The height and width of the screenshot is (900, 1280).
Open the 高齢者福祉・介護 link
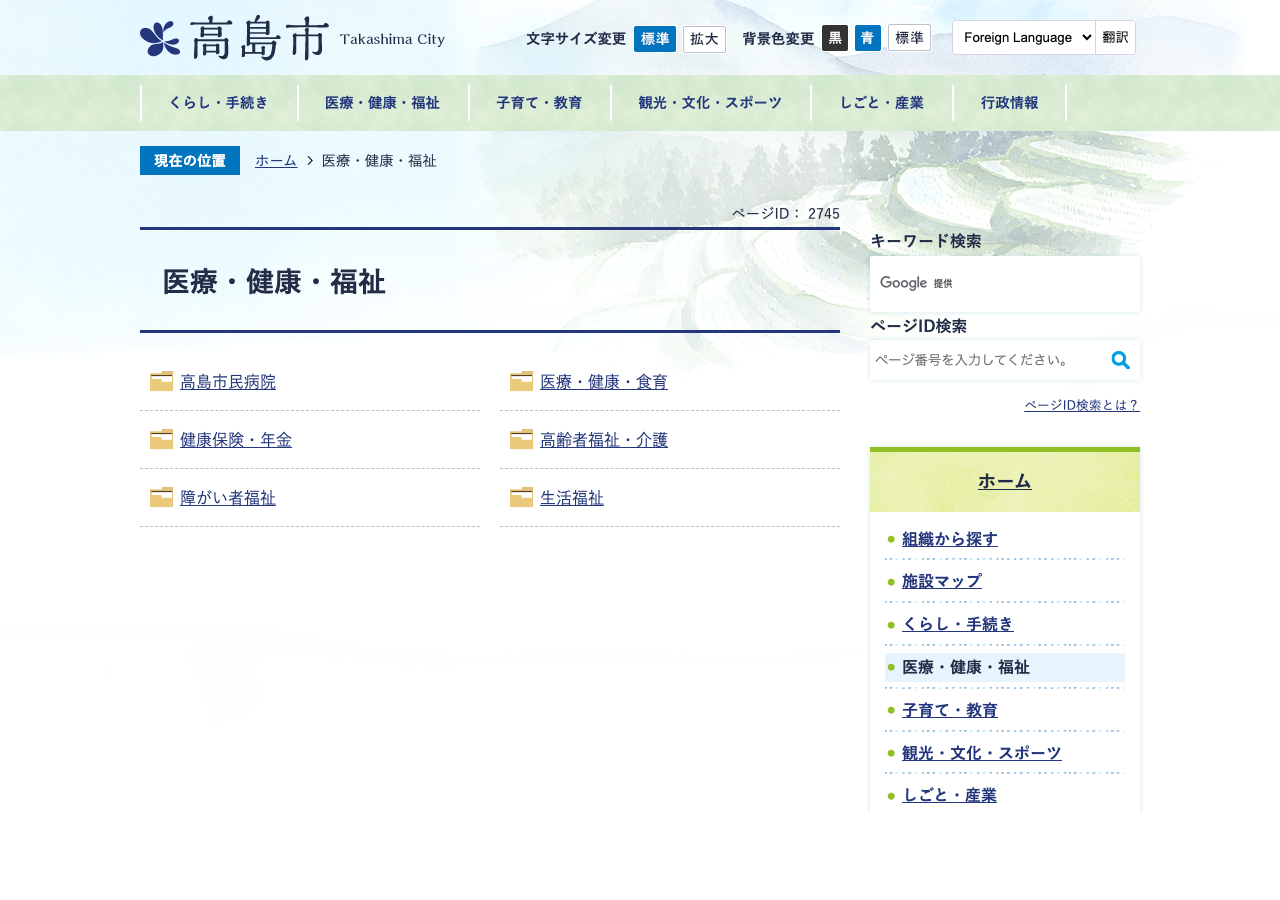(604, 440)
